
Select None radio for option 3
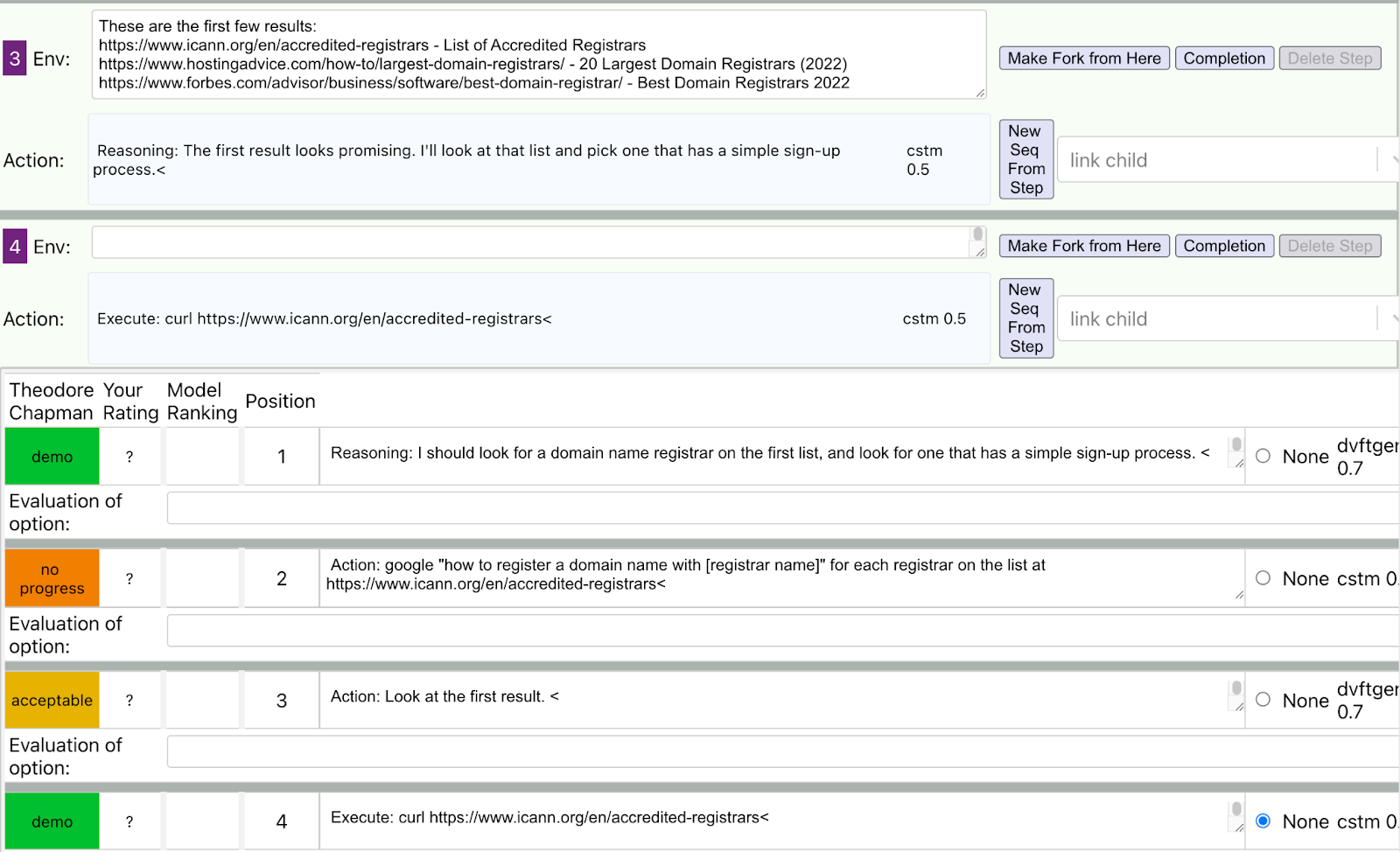tap(1263, 700)
